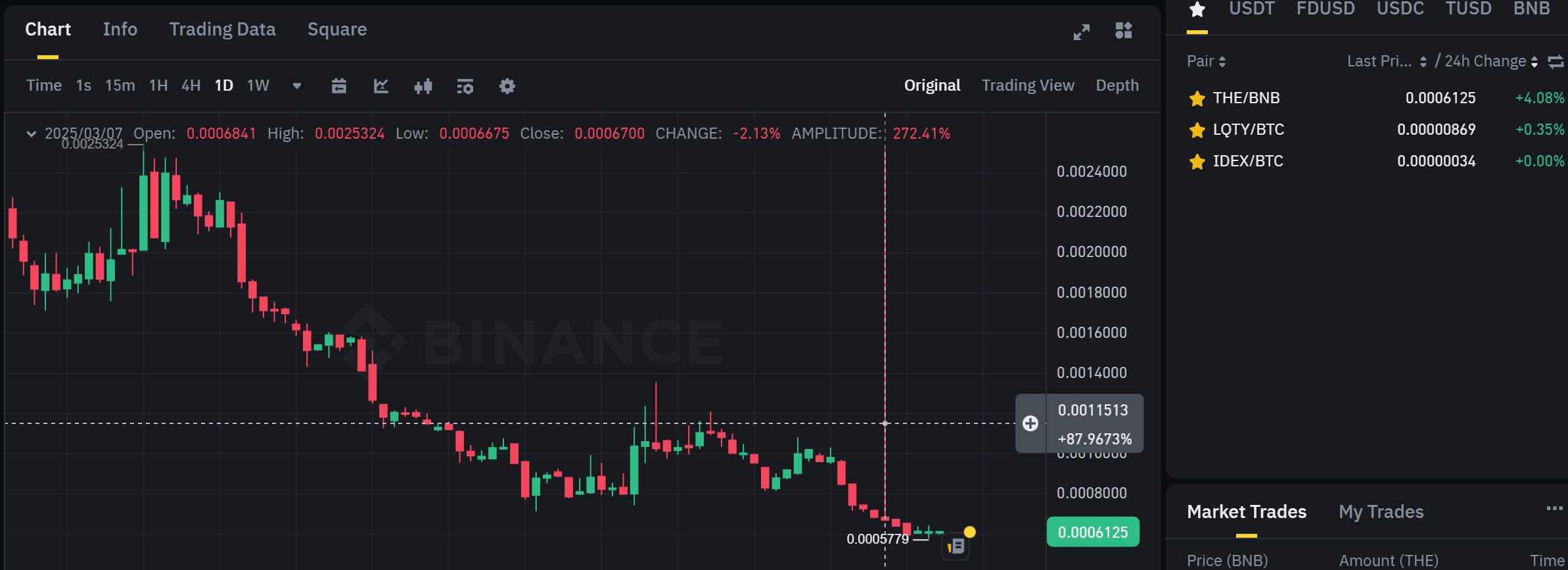Open the multi-chart grid layout
1568x570 pixels.
1124,30
